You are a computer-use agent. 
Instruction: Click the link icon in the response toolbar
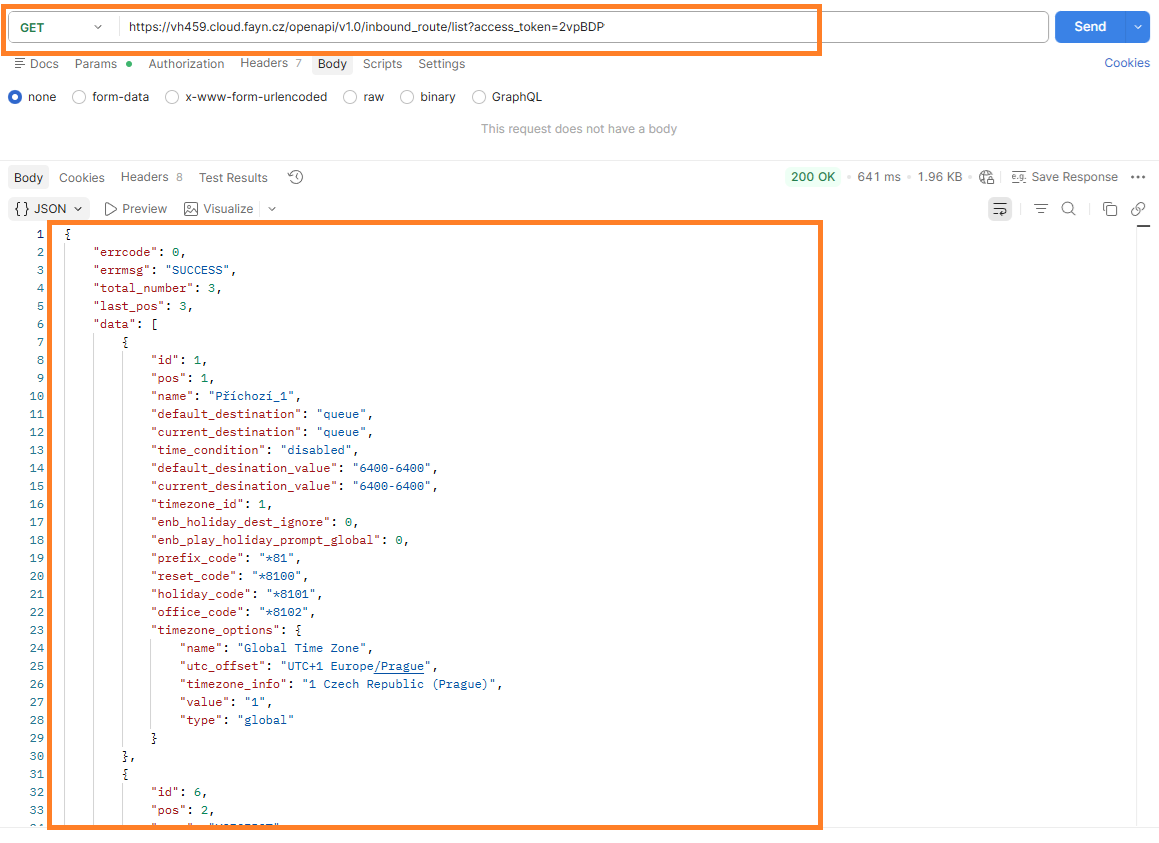[x=1138, y=209]
